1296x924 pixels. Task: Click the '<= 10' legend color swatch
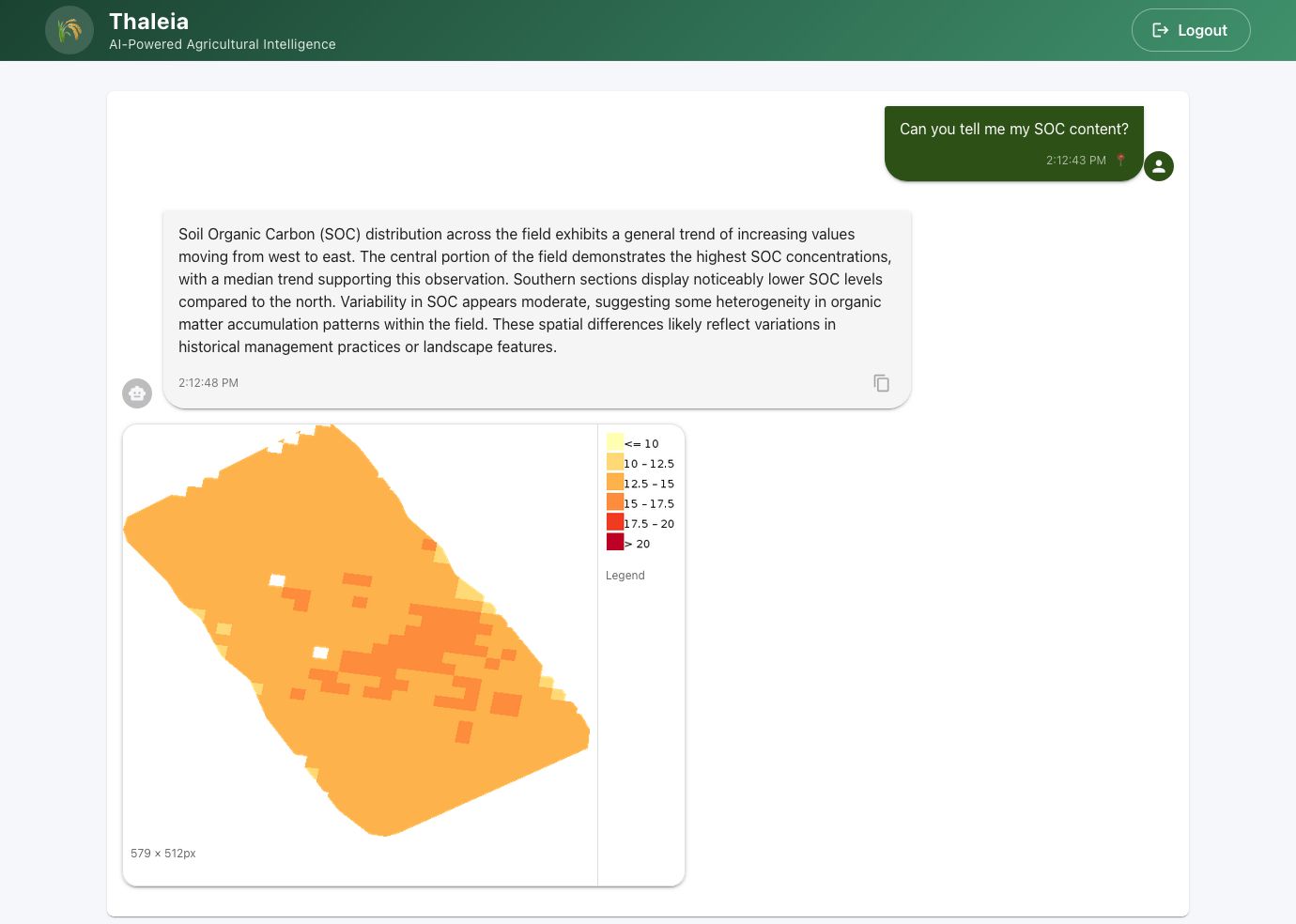pyautogui.click(x=615, y=442)
